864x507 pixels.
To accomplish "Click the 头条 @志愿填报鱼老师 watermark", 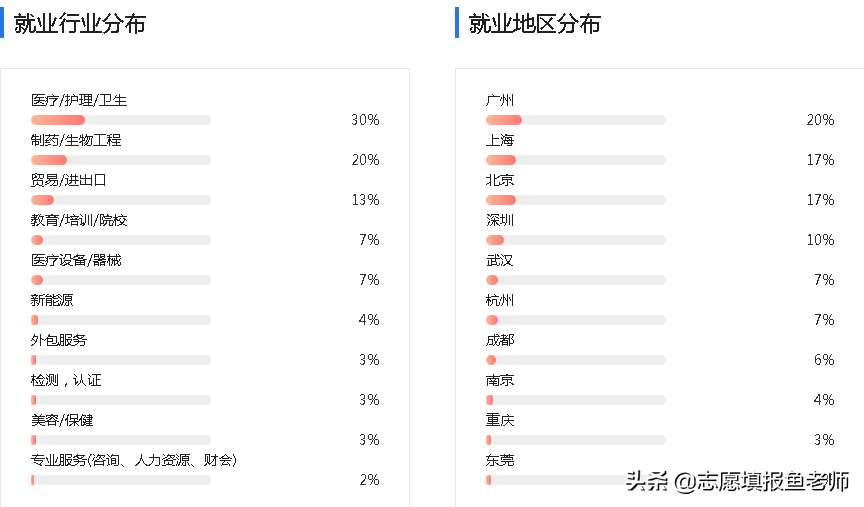I will (x=738, y=481).
